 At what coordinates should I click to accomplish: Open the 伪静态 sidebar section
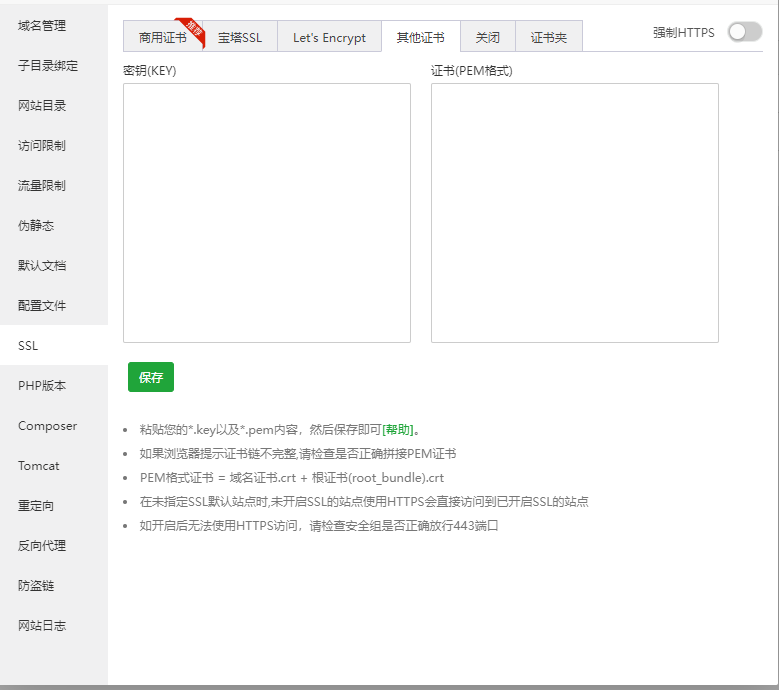coord(54,226)
